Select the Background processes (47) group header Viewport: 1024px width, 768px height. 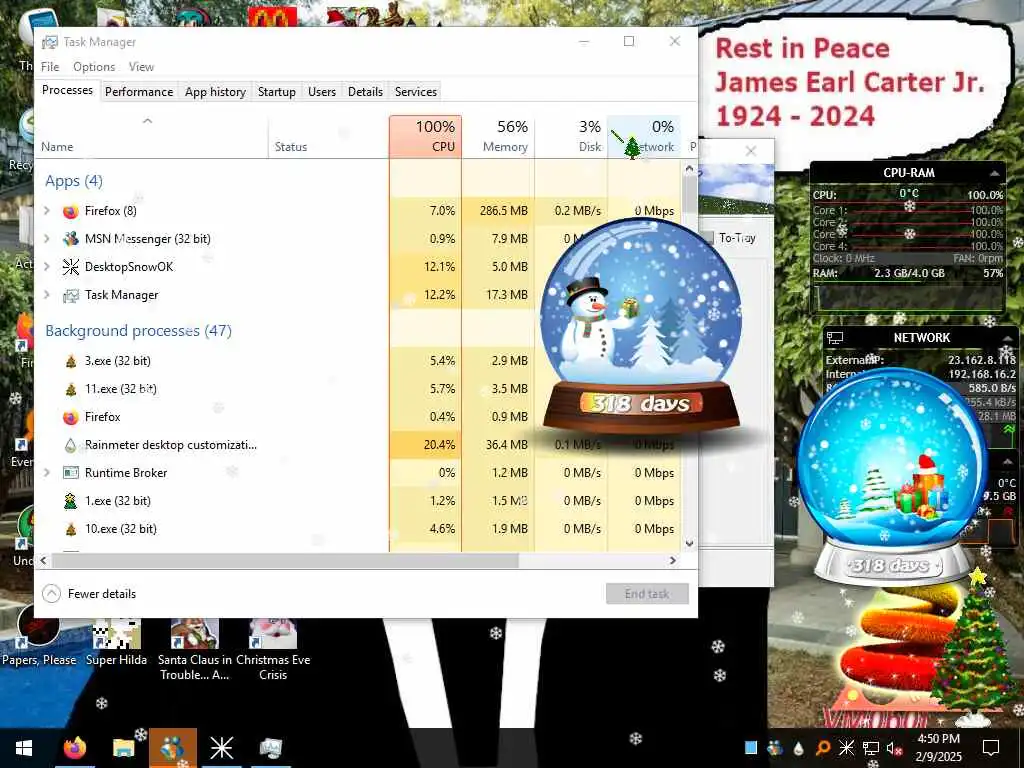[x=138, y=331]
